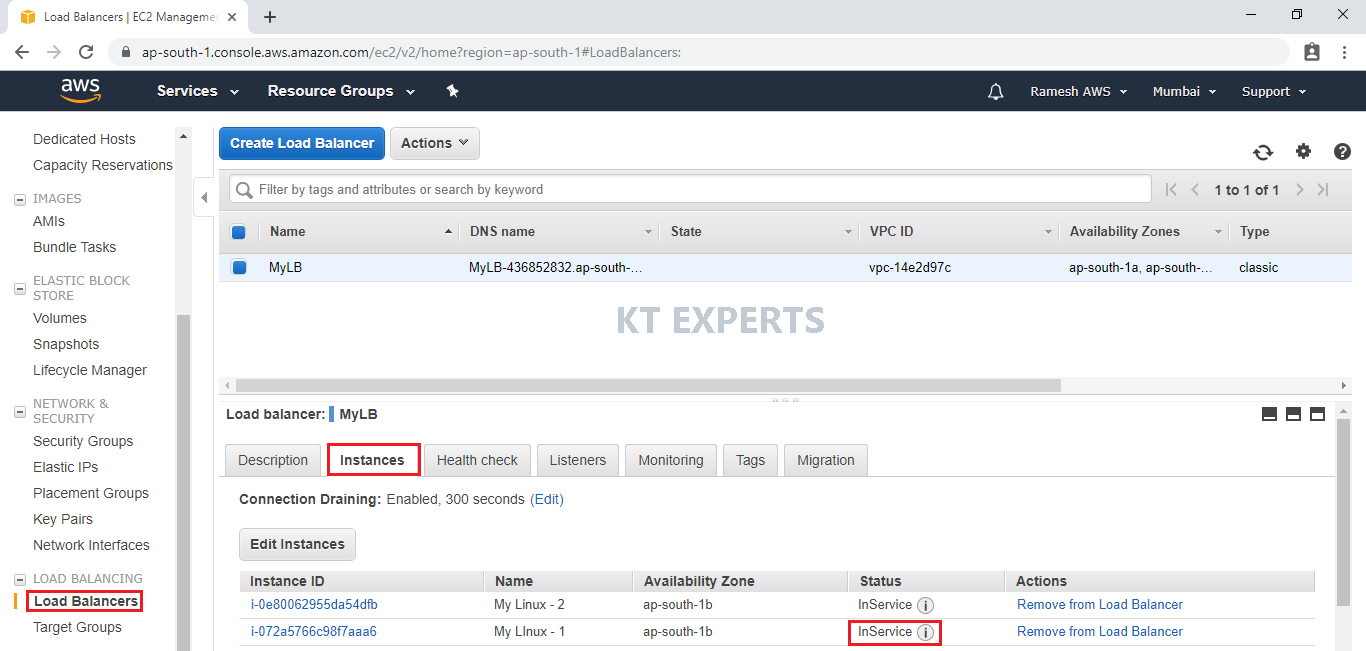The width and height of the screenshot is (1366, 651).
Task: Click the load balancer filter search field
Action: 690,189
